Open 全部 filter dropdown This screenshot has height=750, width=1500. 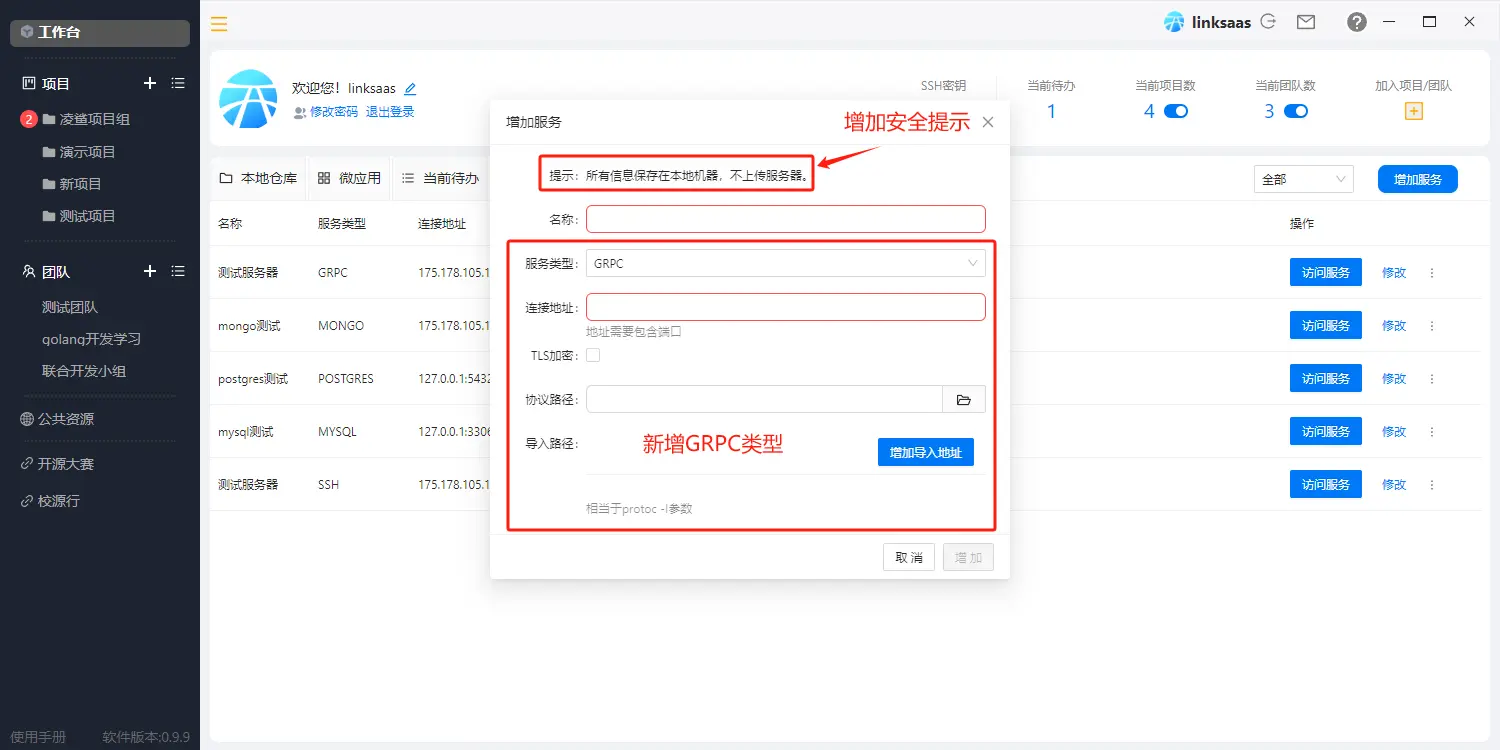(x=1304, y=179)
